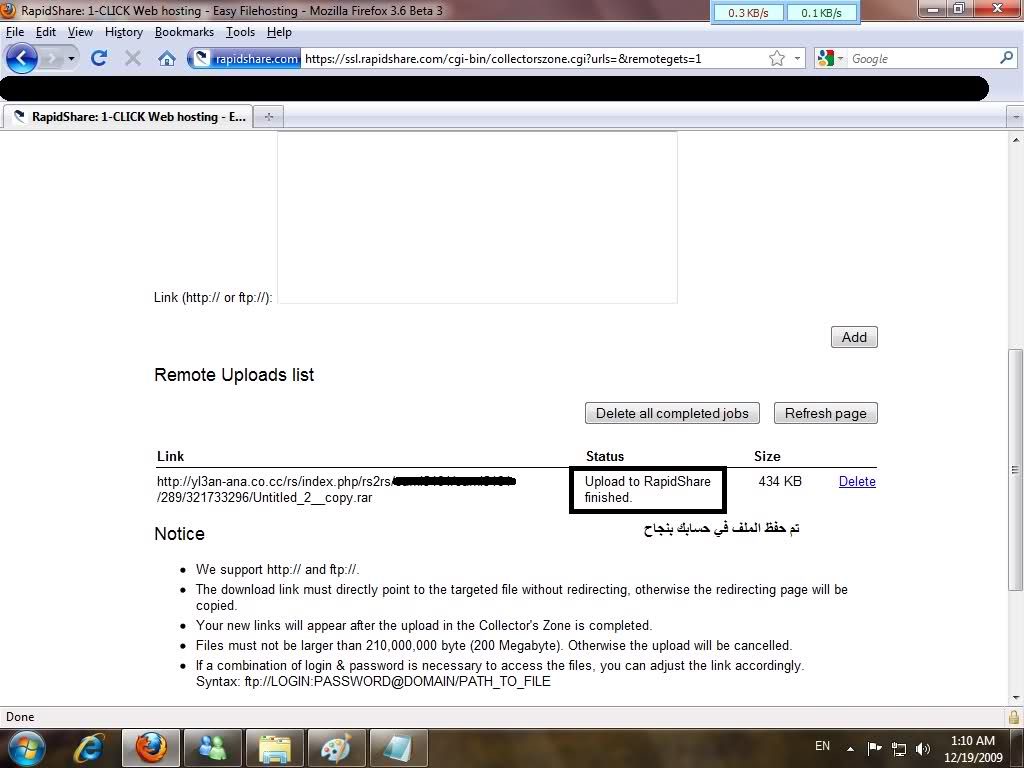
Task: Click the Size column header
Action: coord(767,456)
